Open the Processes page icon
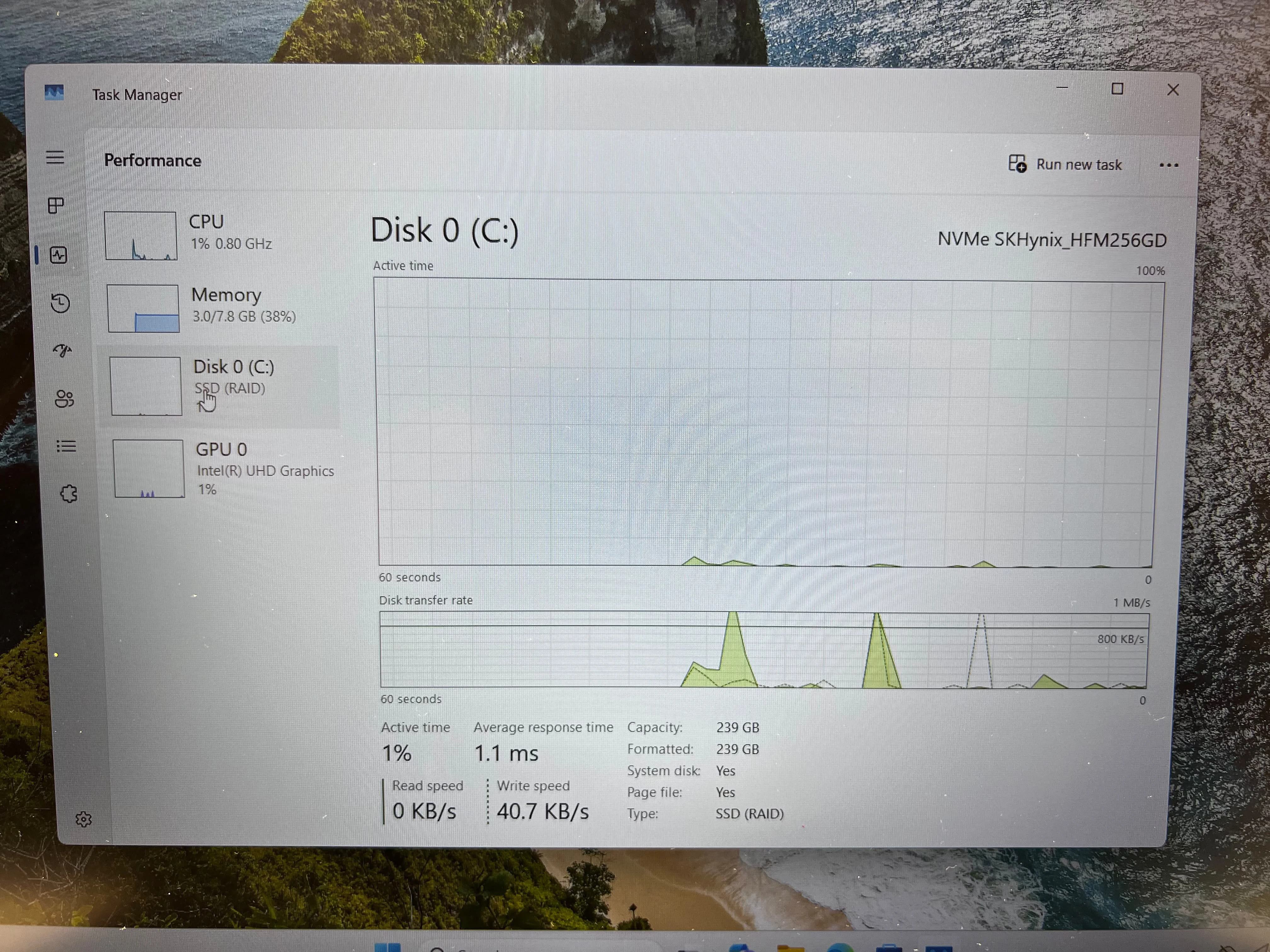Image resolution: width=1270 pixels, height=952 pixels. pos(56,206)
